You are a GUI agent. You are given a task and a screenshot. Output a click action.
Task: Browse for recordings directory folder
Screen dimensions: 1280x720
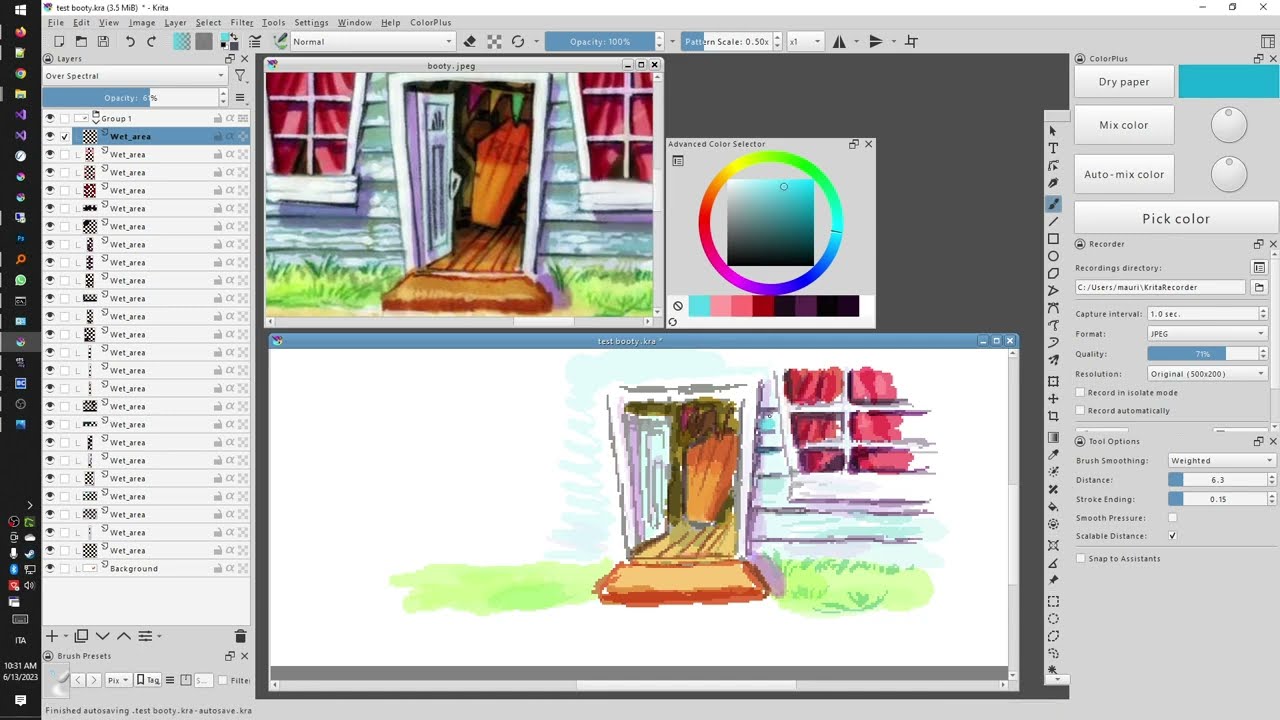1259,287
